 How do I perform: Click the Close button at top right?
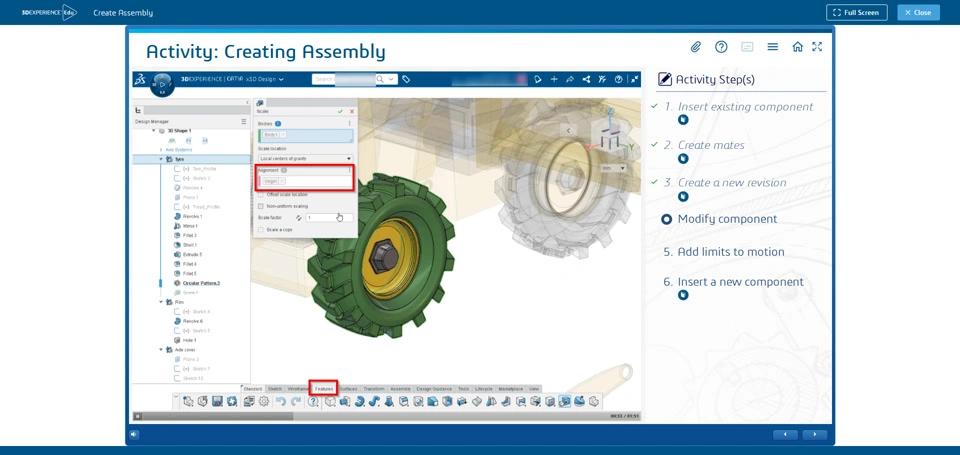(918, 12)
